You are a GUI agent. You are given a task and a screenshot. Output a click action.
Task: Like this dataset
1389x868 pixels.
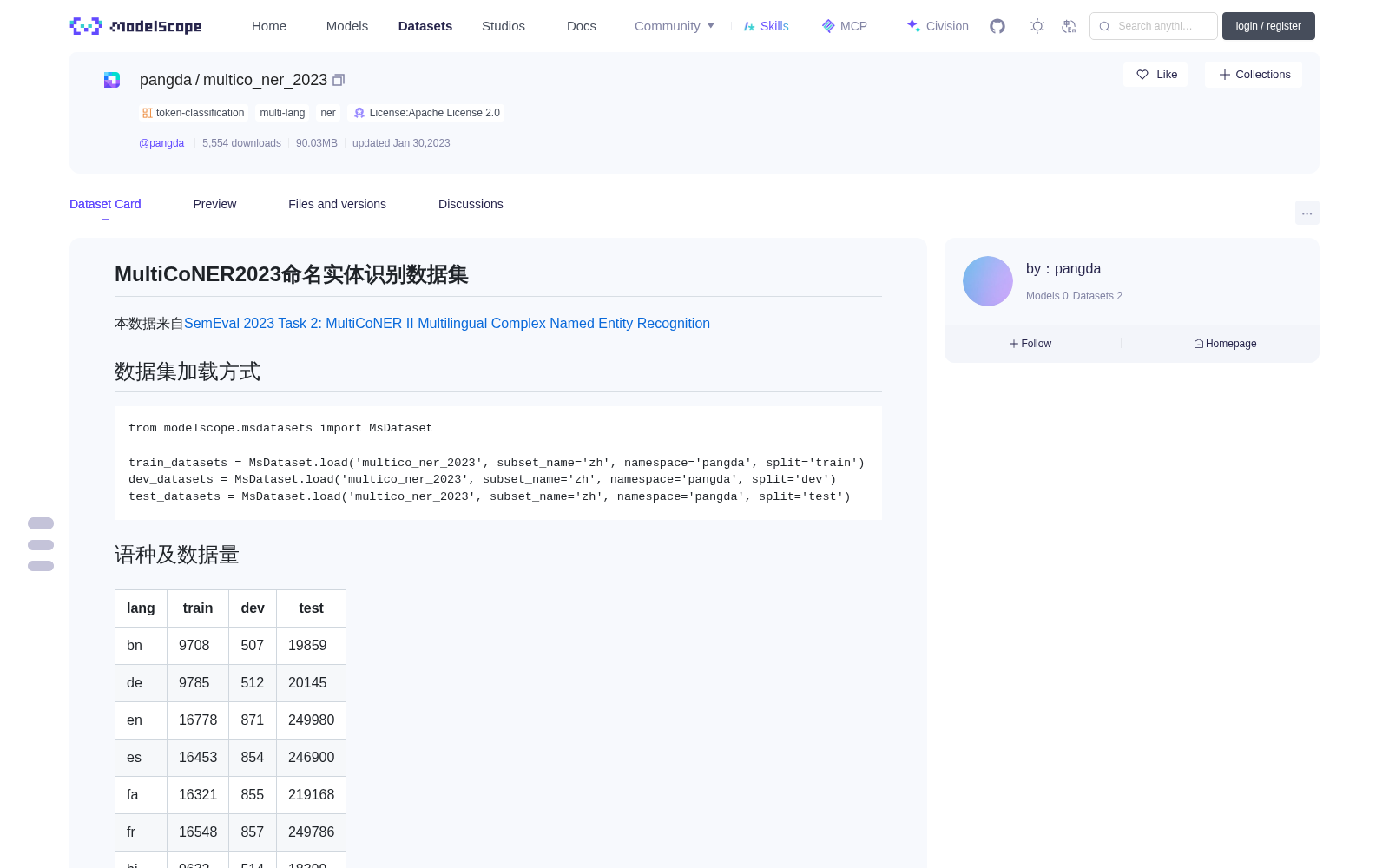pyautogui.click(x=1155, y=75)
